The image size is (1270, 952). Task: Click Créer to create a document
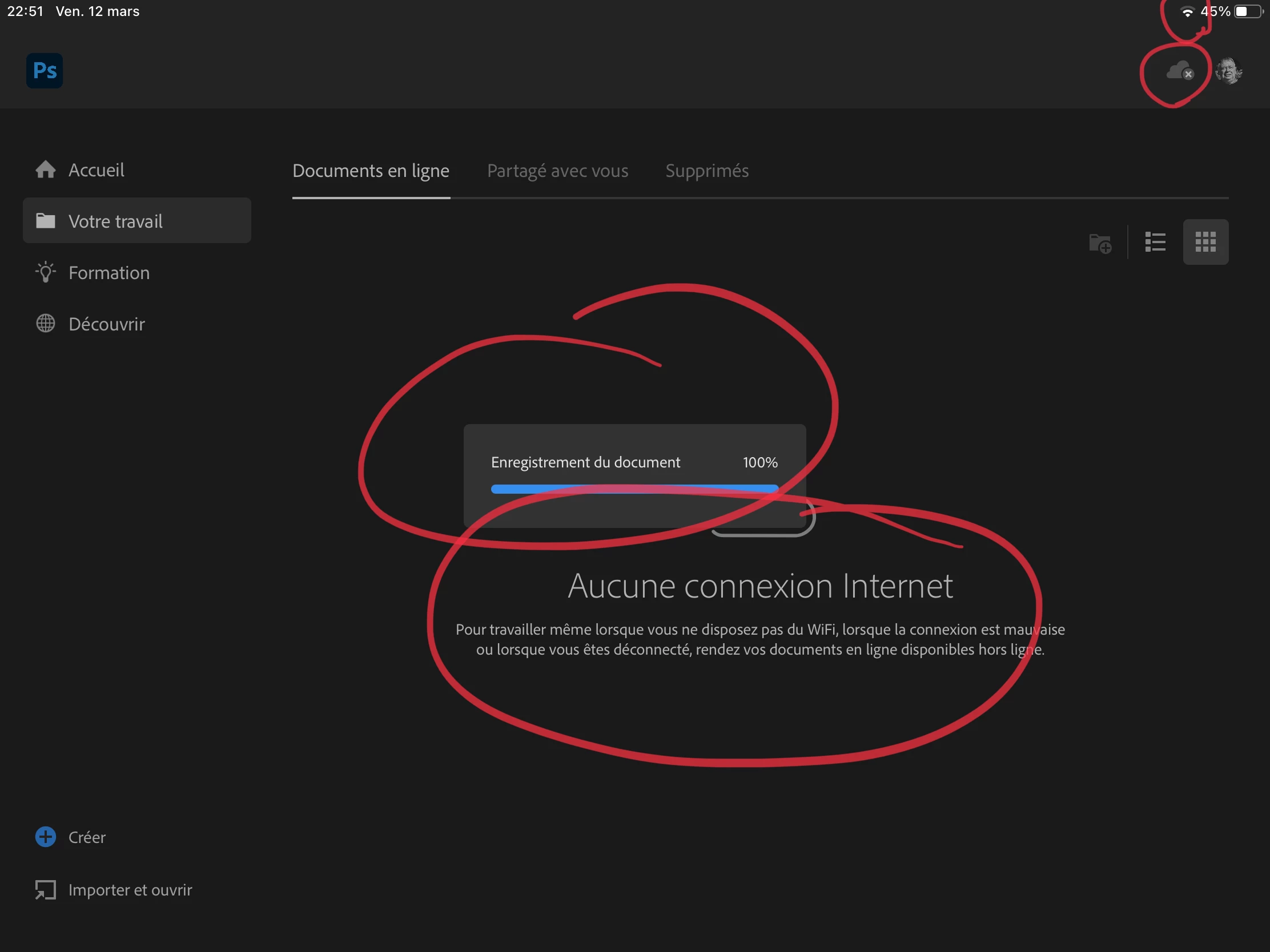86,837
